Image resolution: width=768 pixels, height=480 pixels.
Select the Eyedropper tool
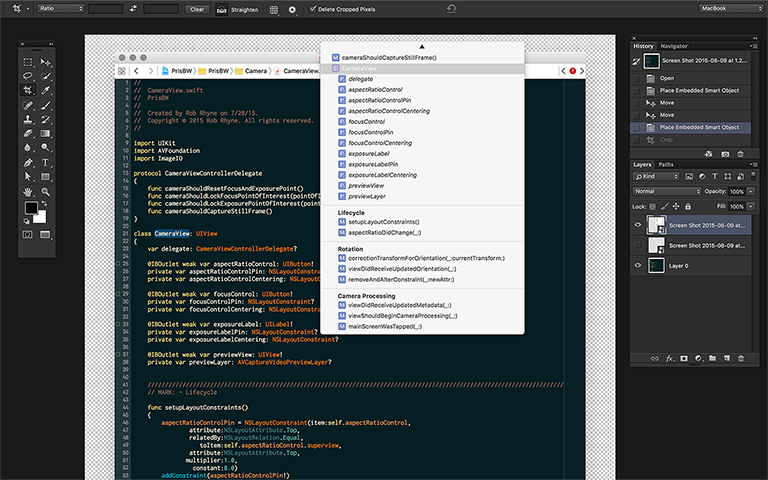pos(46,90)
